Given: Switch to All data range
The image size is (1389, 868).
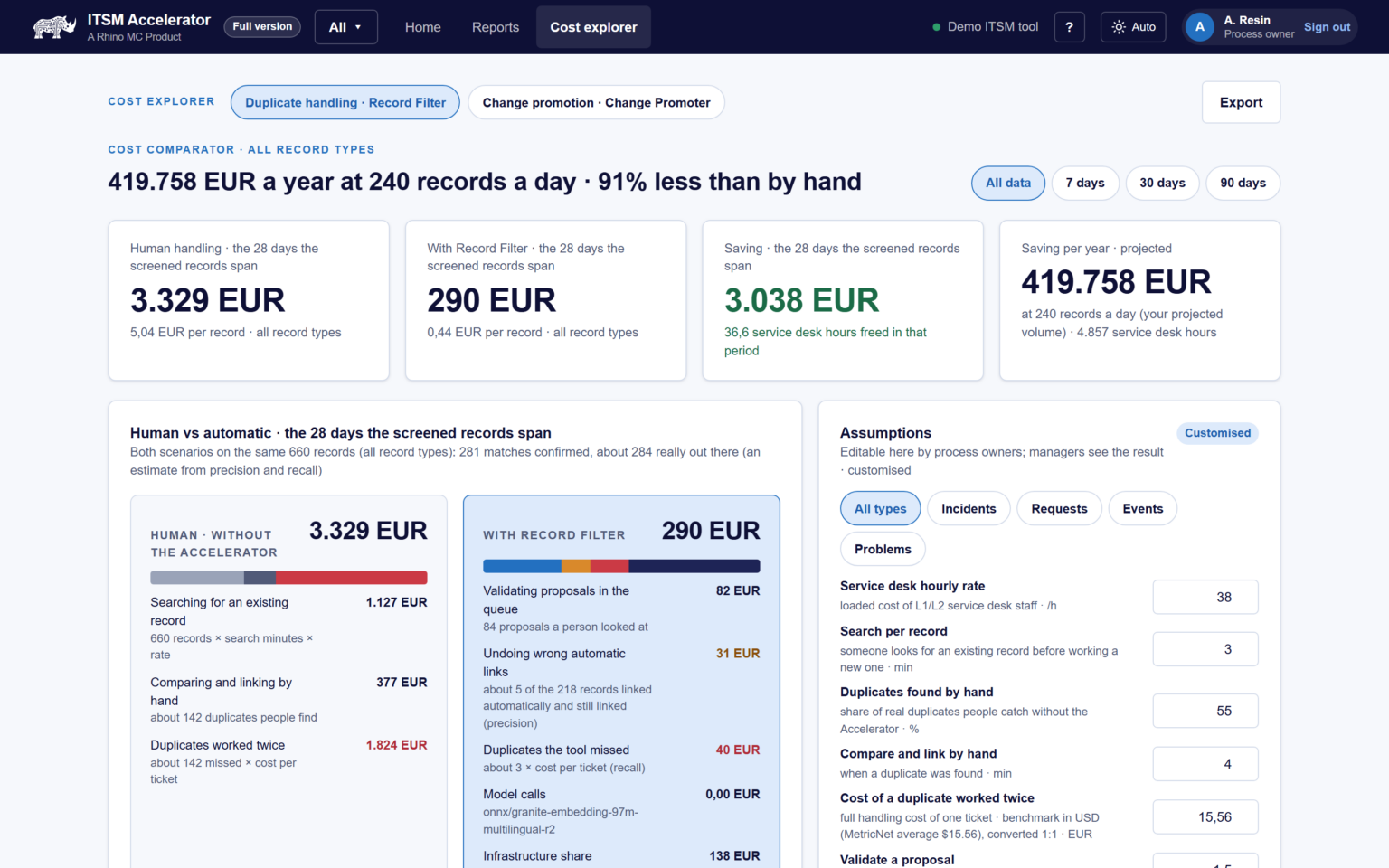Looking at the screenshot, I should point(1008,183).
